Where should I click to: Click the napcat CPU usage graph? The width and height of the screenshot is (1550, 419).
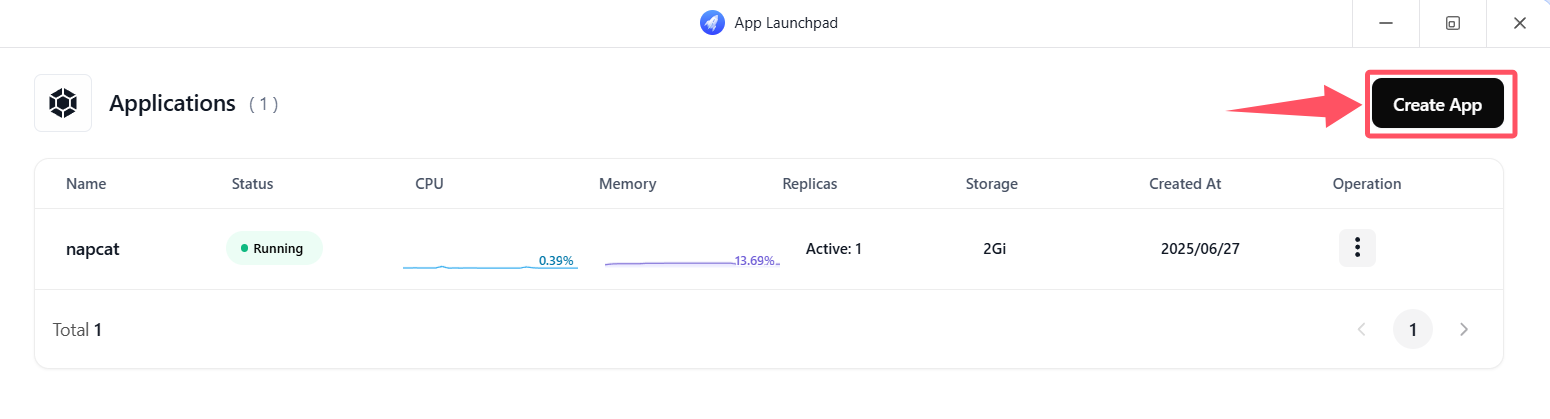(490, 262)
